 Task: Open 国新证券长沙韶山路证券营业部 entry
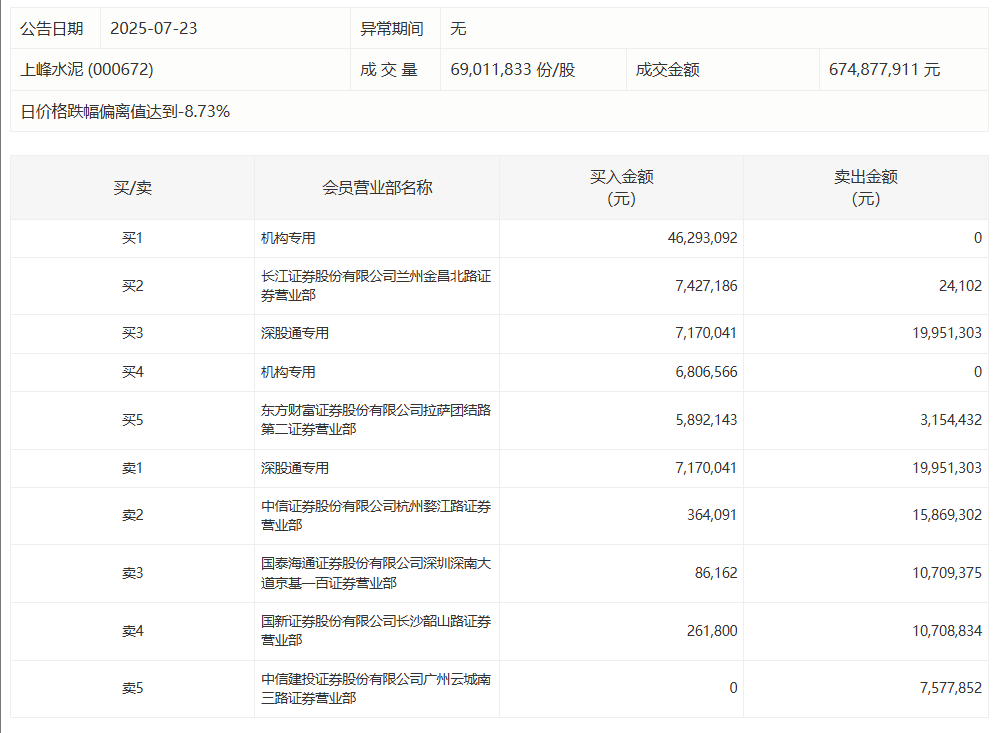click(x=376, y=631)
